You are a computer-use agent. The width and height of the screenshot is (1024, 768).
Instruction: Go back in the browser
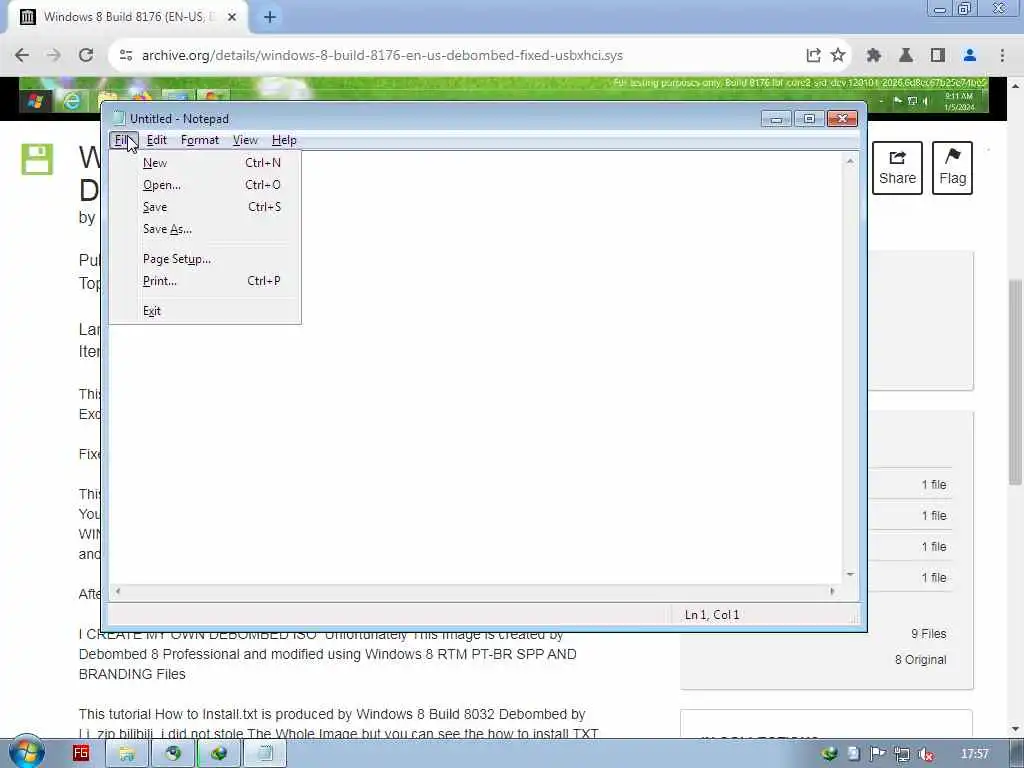tap(22, 55)
